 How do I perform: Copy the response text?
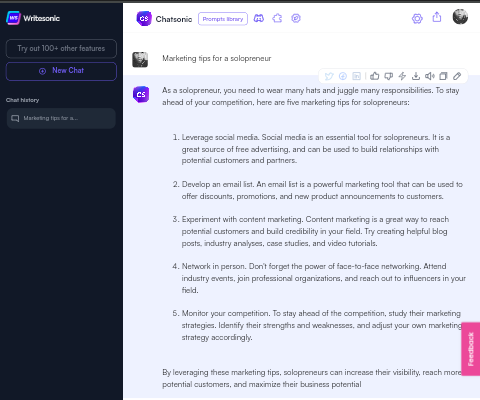pos(443,76)
